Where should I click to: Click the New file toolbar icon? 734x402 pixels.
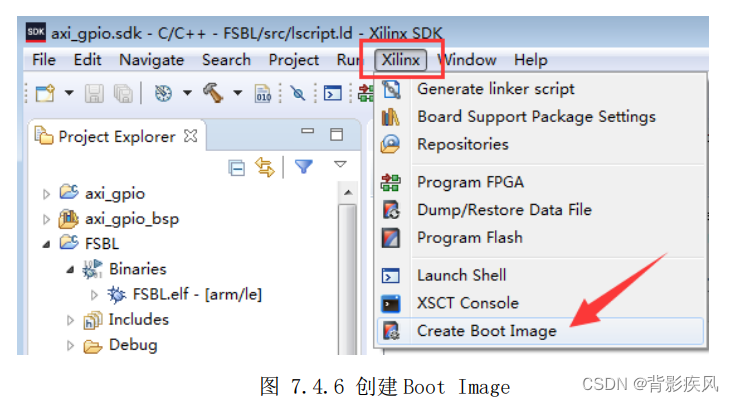click(x=45, y=93)
